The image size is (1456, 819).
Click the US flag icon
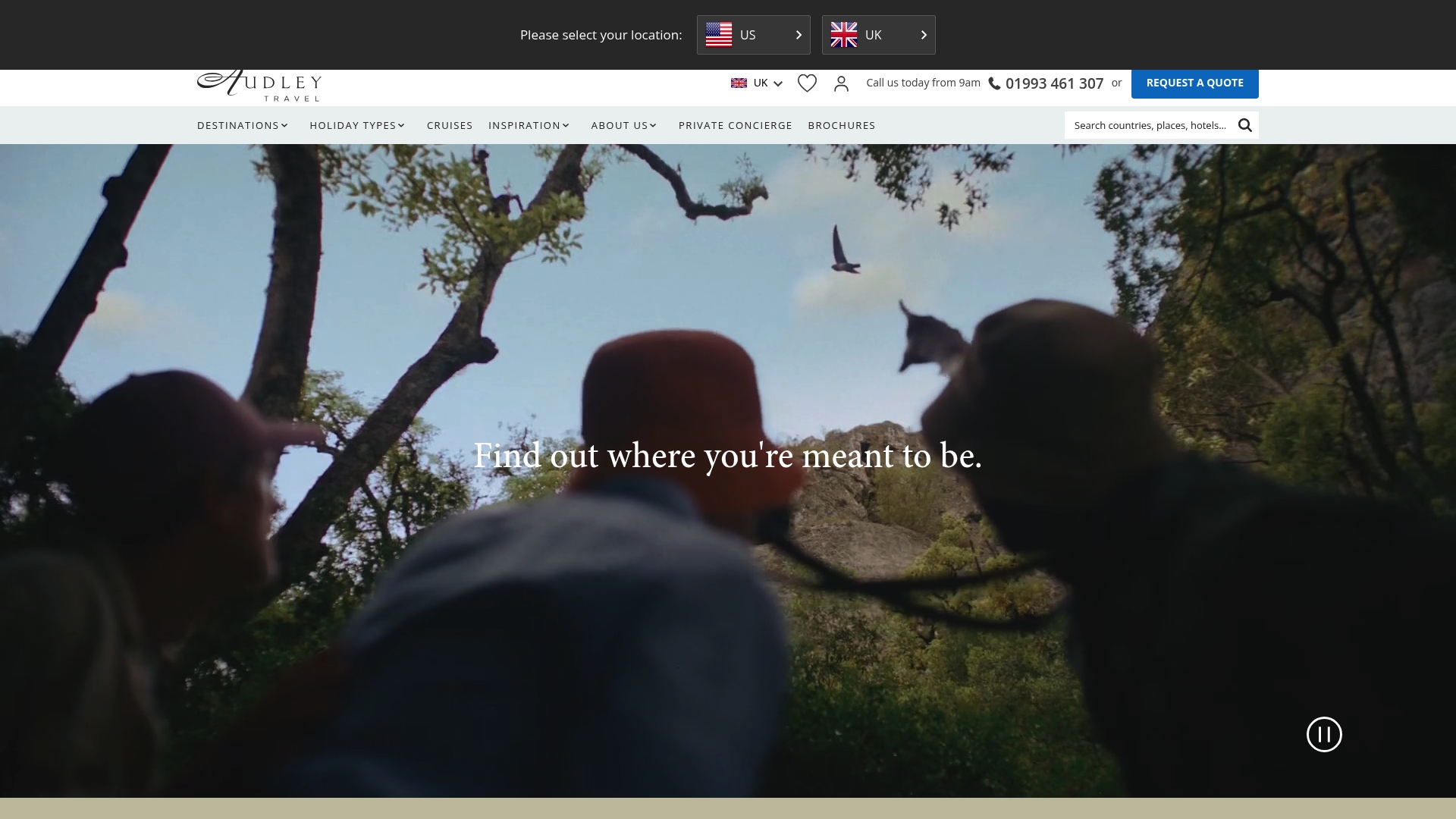[719, 35]
